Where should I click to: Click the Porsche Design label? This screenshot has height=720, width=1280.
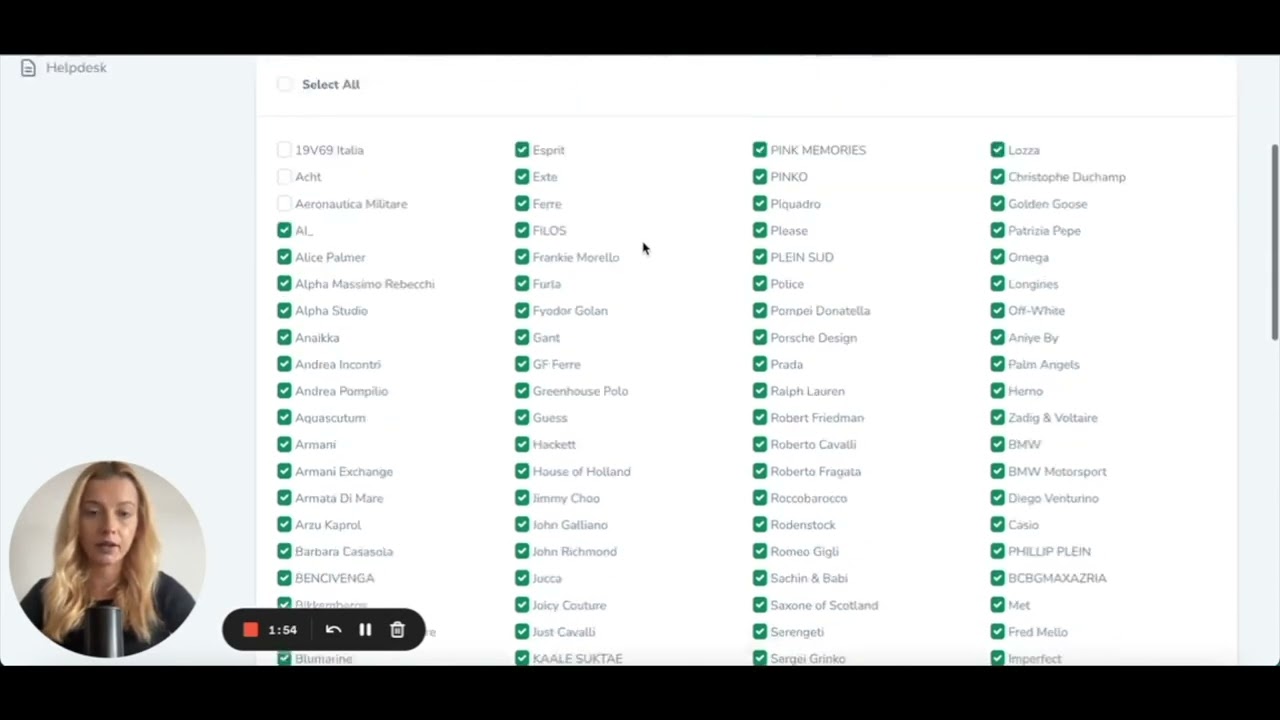point(814,338)
